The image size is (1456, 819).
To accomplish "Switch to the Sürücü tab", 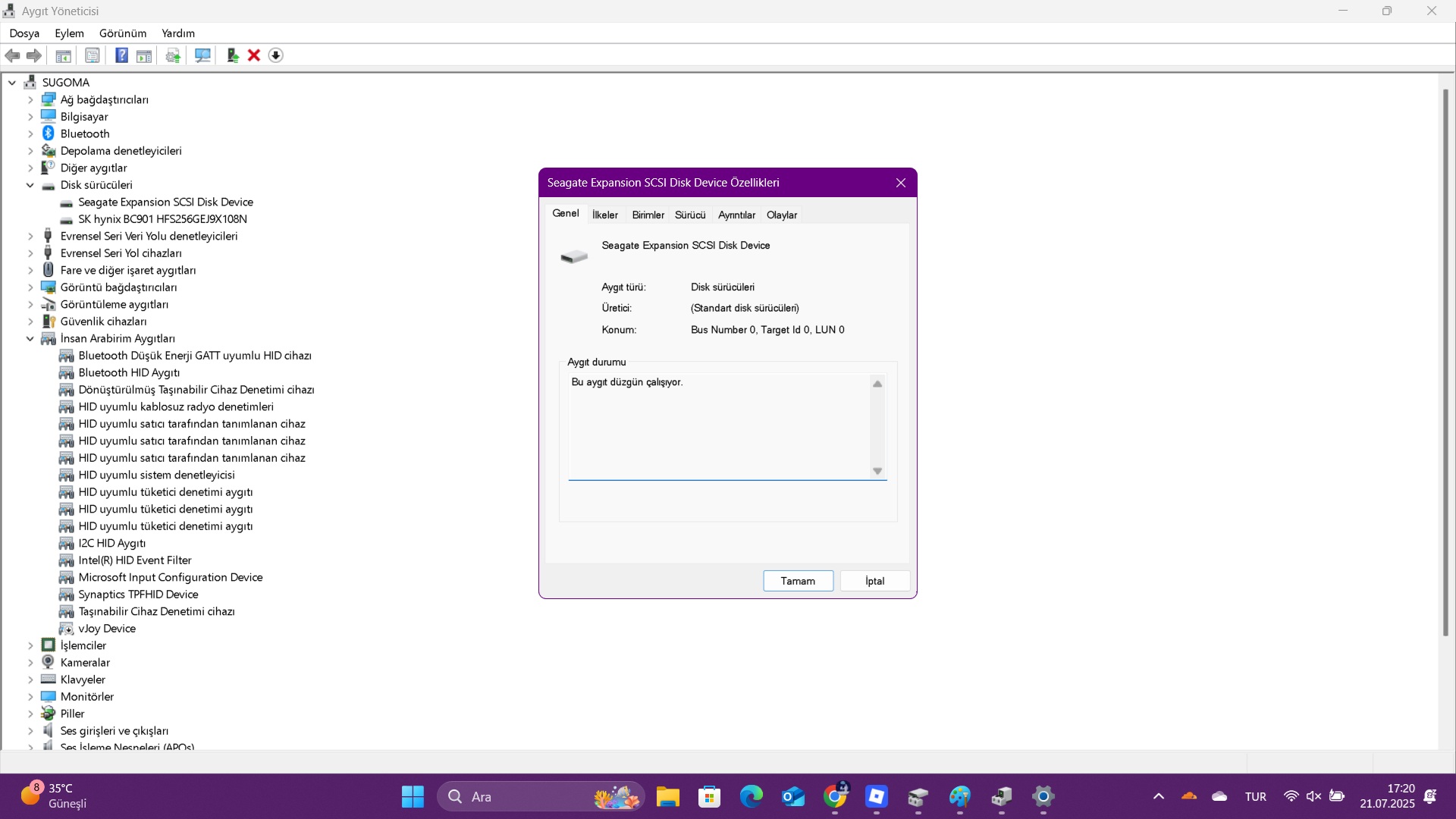I will click(690, 215).
